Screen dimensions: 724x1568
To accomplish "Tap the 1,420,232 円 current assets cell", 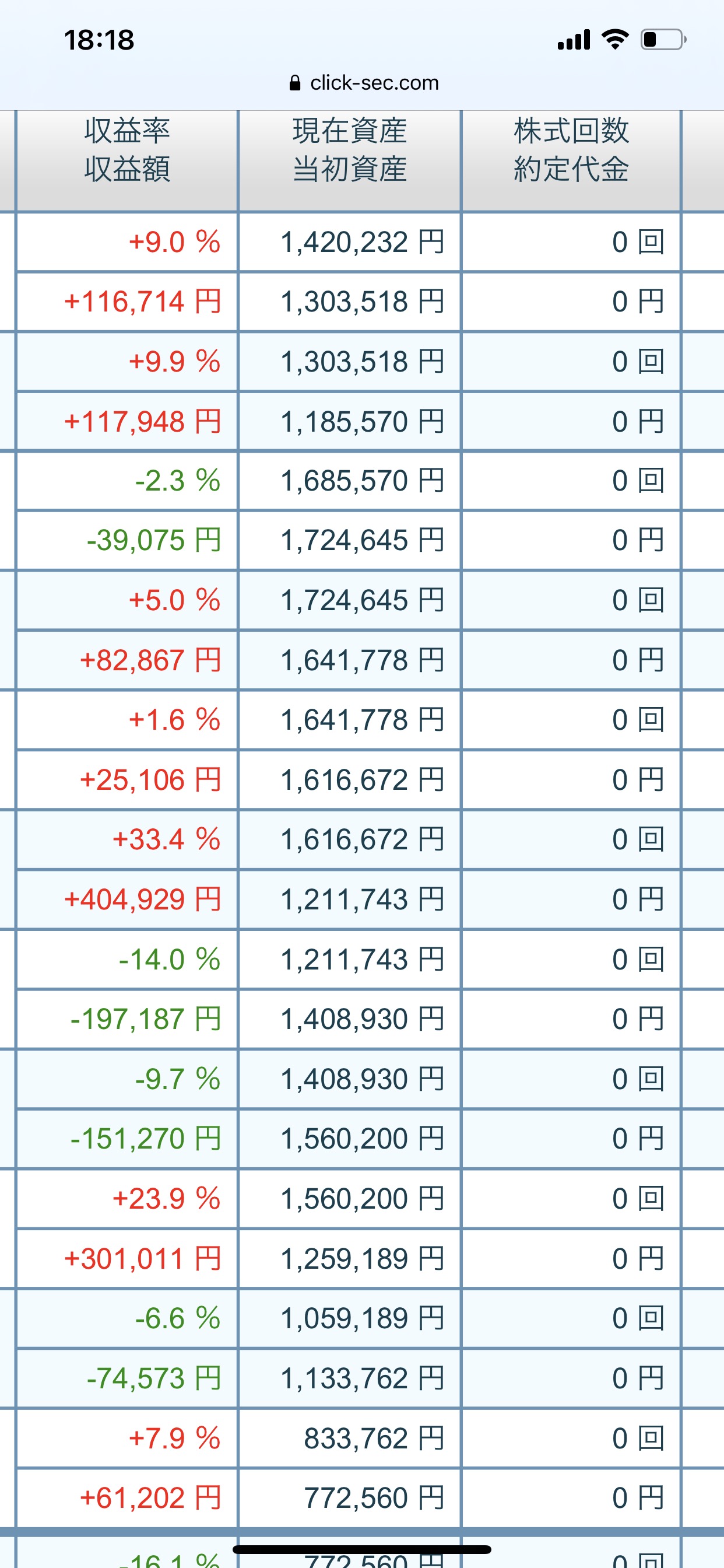I will [362, 242].
